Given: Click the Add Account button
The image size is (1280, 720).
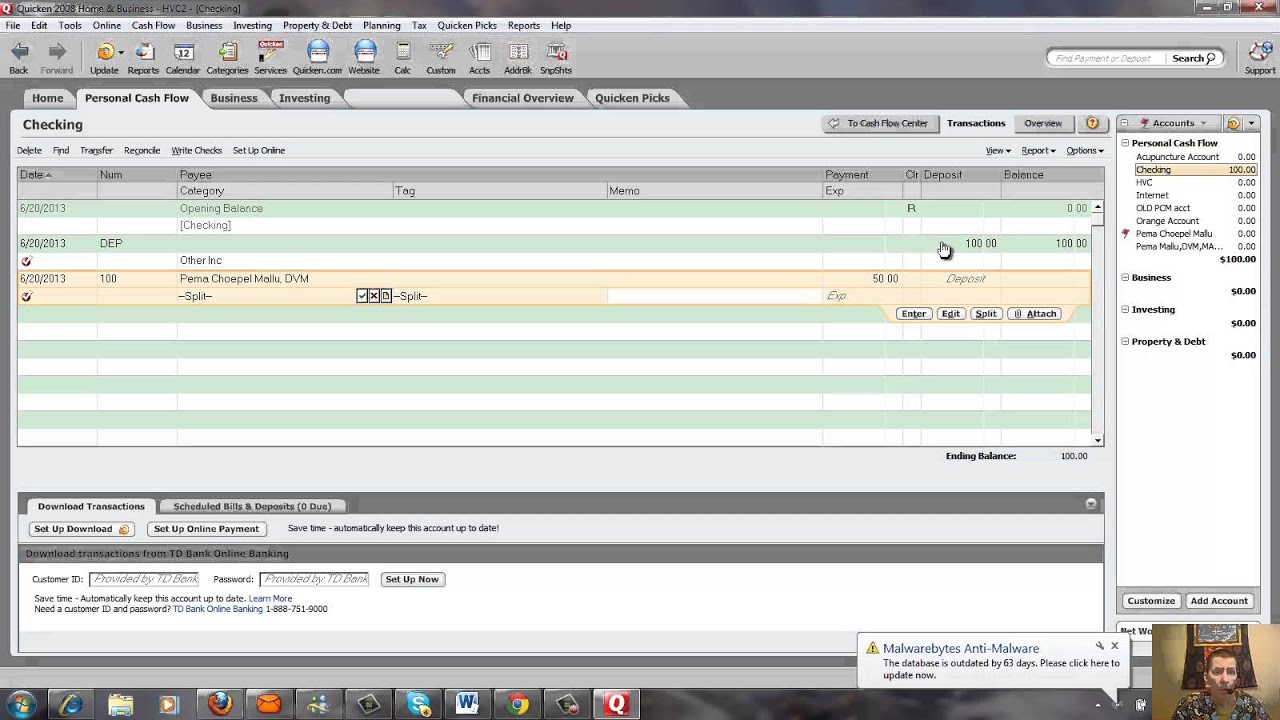Looking at the screenshot, I should pos(1219,601).
